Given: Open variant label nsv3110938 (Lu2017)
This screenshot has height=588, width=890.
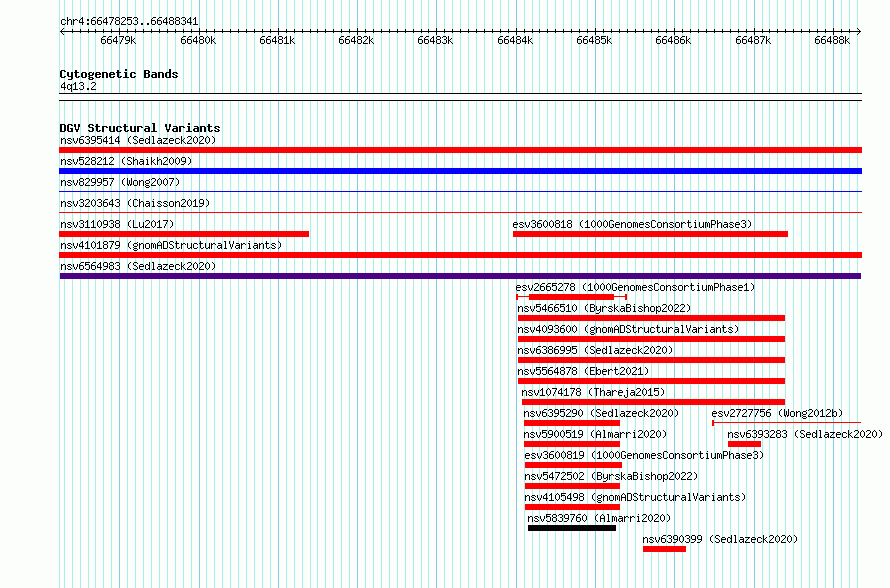Looking at the screenshot, I should click(117, 224).
